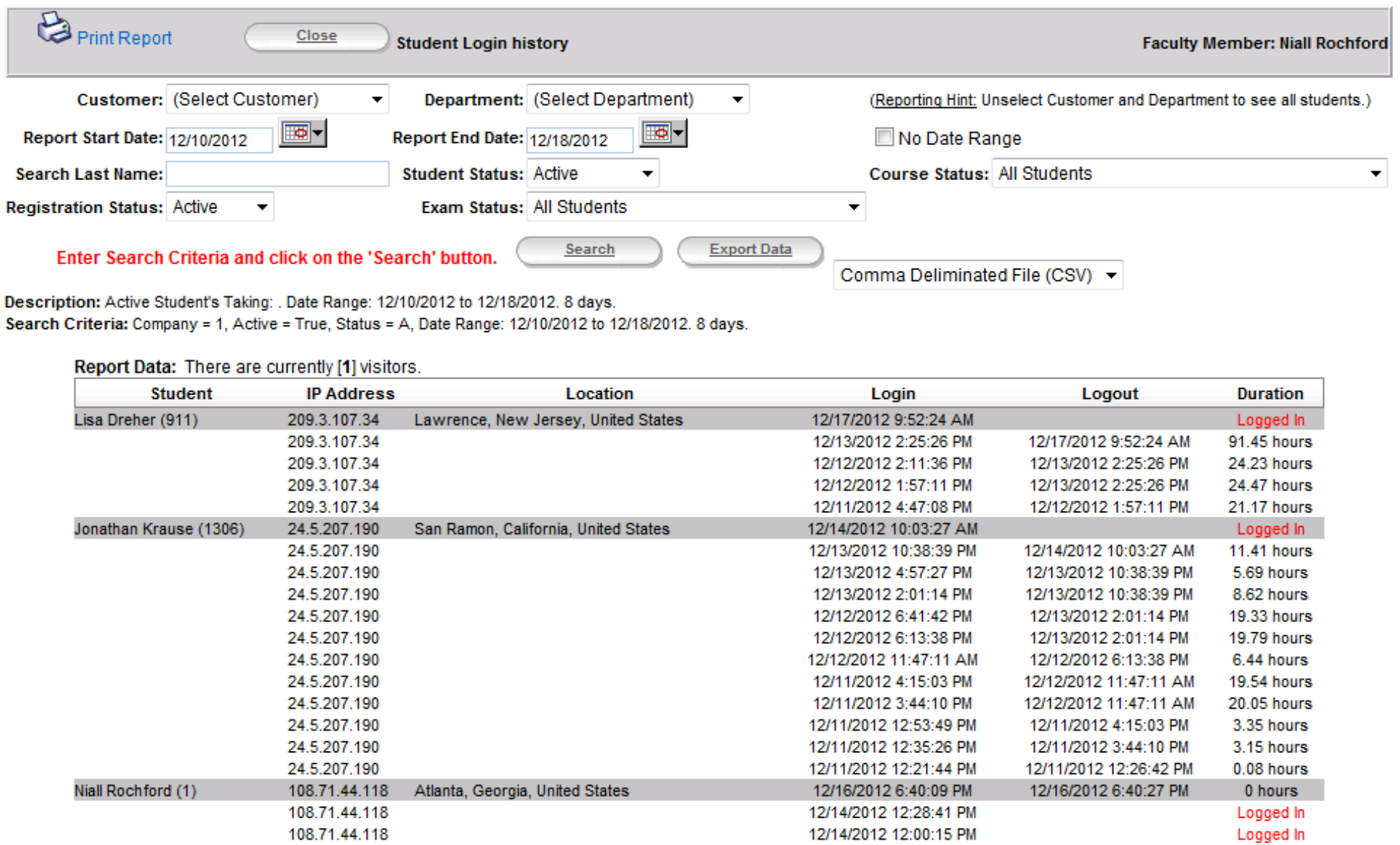Enable the No Date Range checkbox

884,137
